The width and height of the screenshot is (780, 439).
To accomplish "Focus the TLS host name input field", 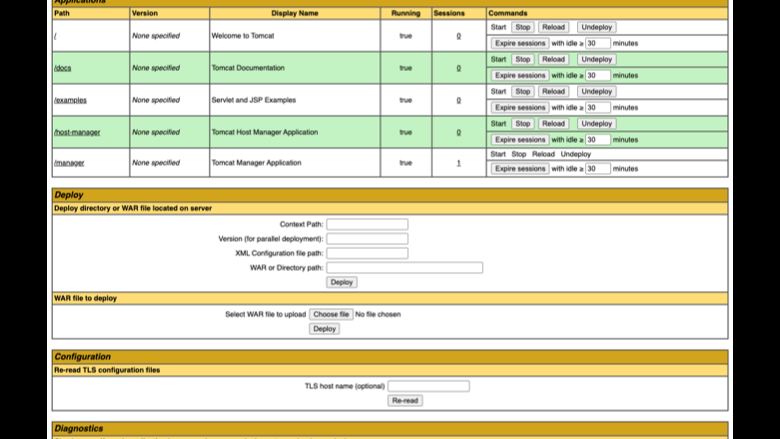I will click(x=428, y=386).
